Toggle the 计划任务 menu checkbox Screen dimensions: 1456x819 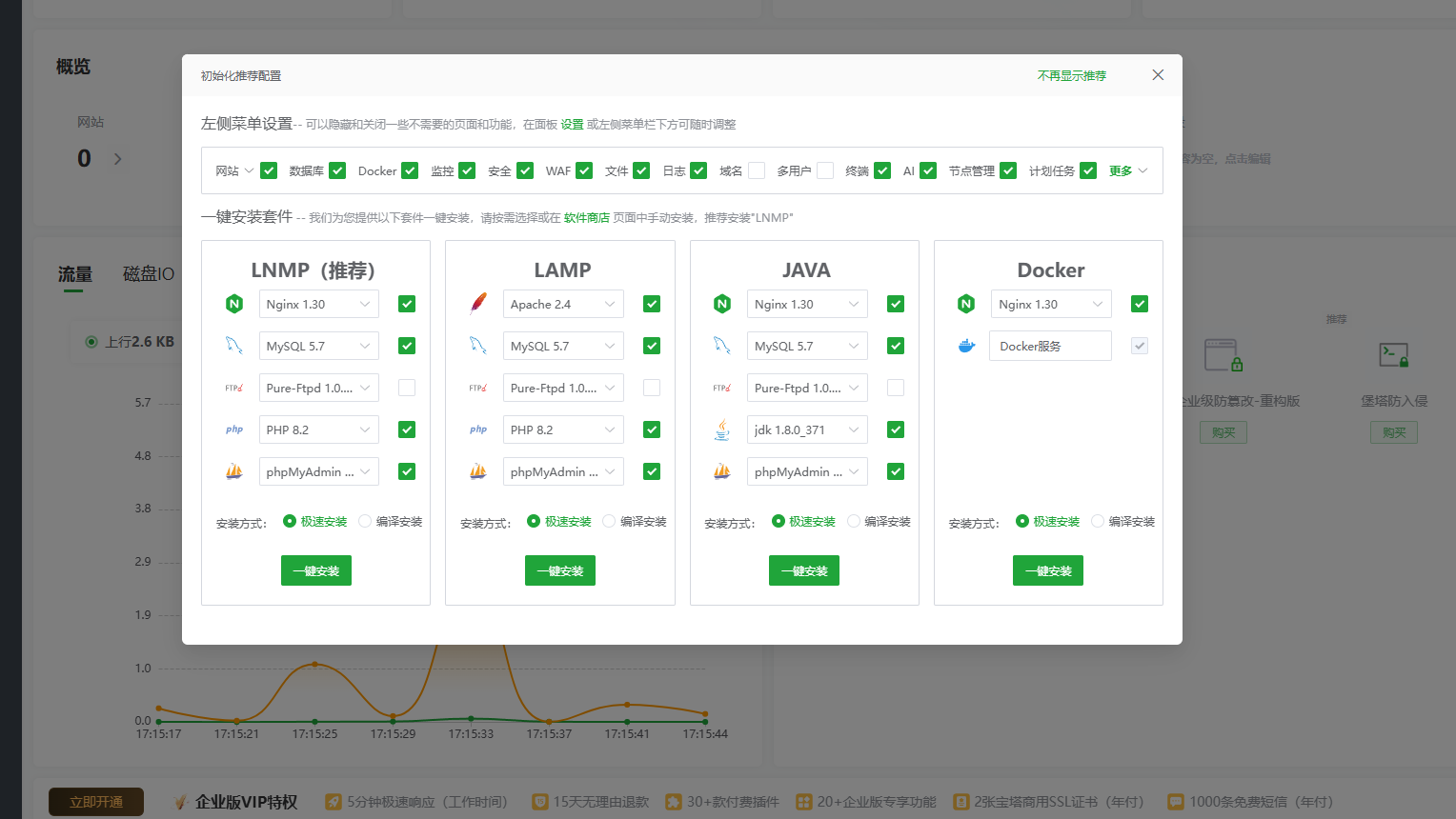click(x=1088, y=170)
